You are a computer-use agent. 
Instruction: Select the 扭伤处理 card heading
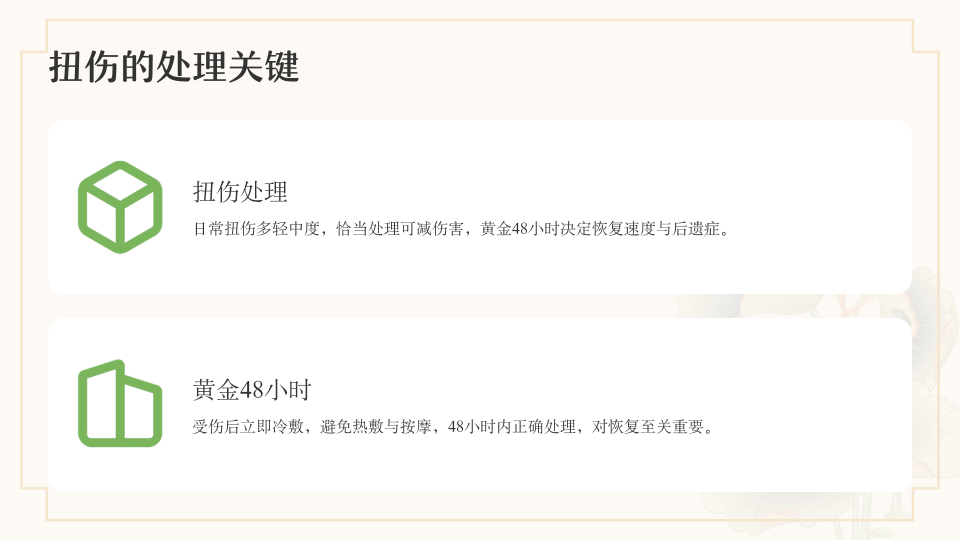(240, 191)
